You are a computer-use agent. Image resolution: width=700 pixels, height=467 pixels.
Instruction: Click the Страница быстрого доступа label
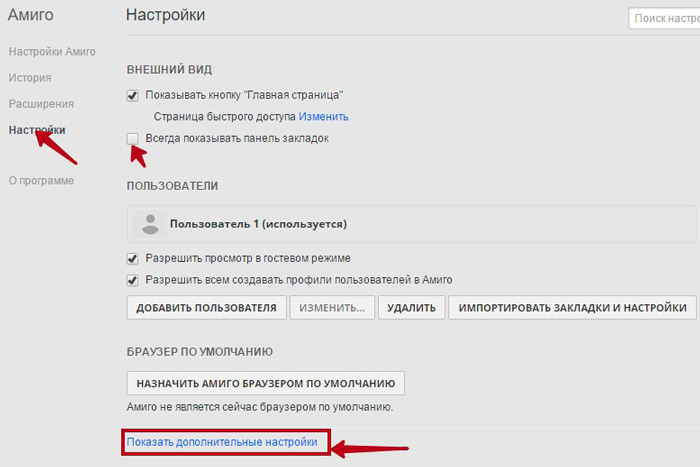(225, 117)
